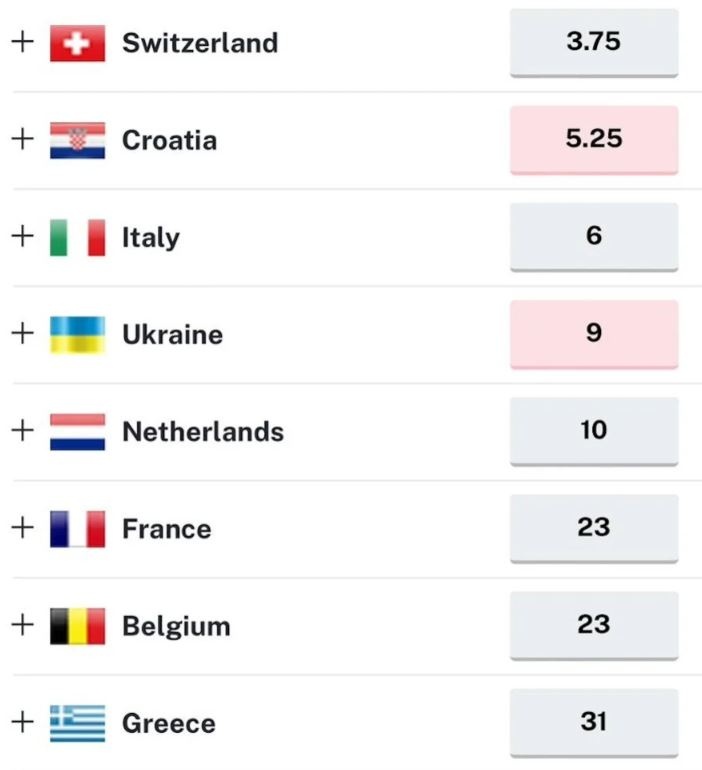
Task: Click the Switzerland flag icon
Action: 77,43
